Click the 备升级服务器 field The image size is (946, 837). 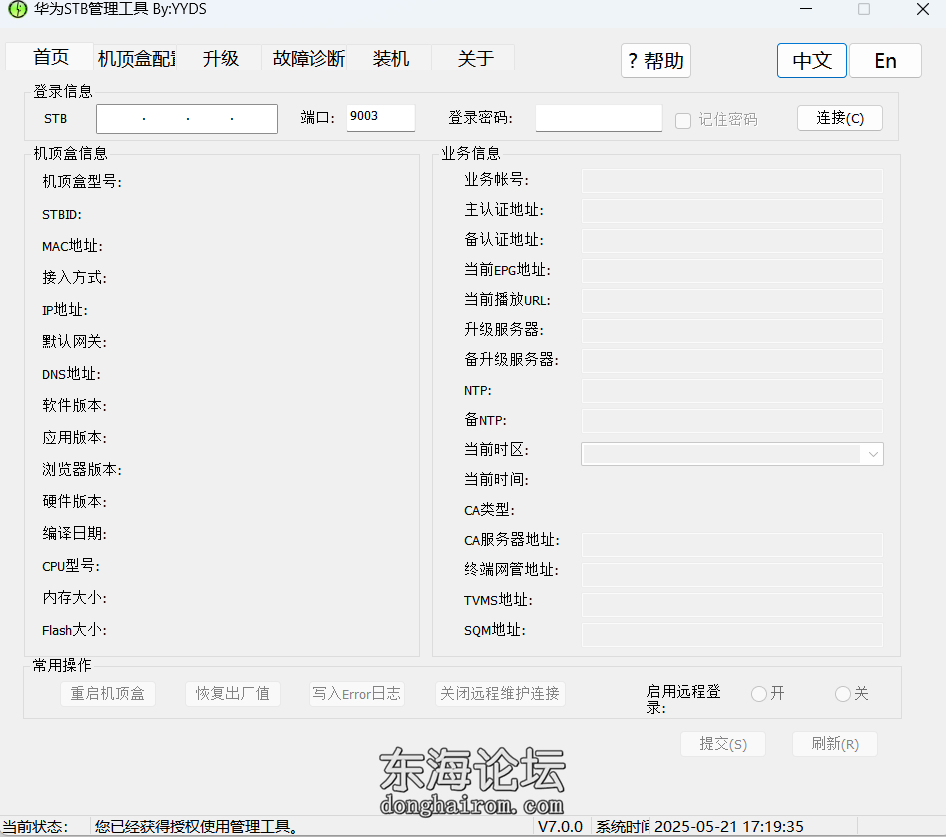point(732,360)
